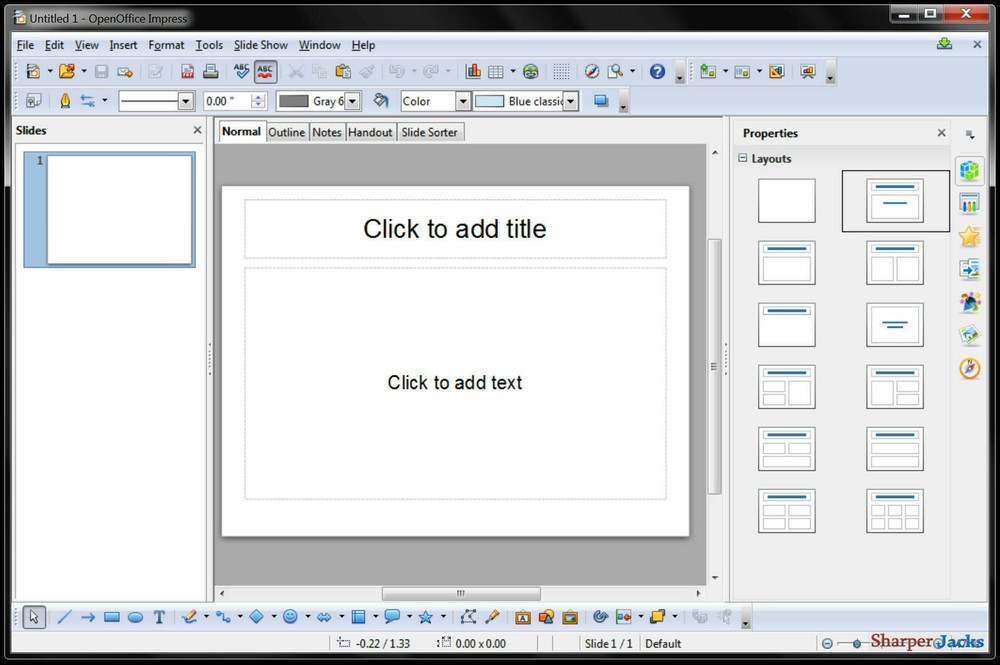
Task: Insert a chart
Action: coord(473,71)
